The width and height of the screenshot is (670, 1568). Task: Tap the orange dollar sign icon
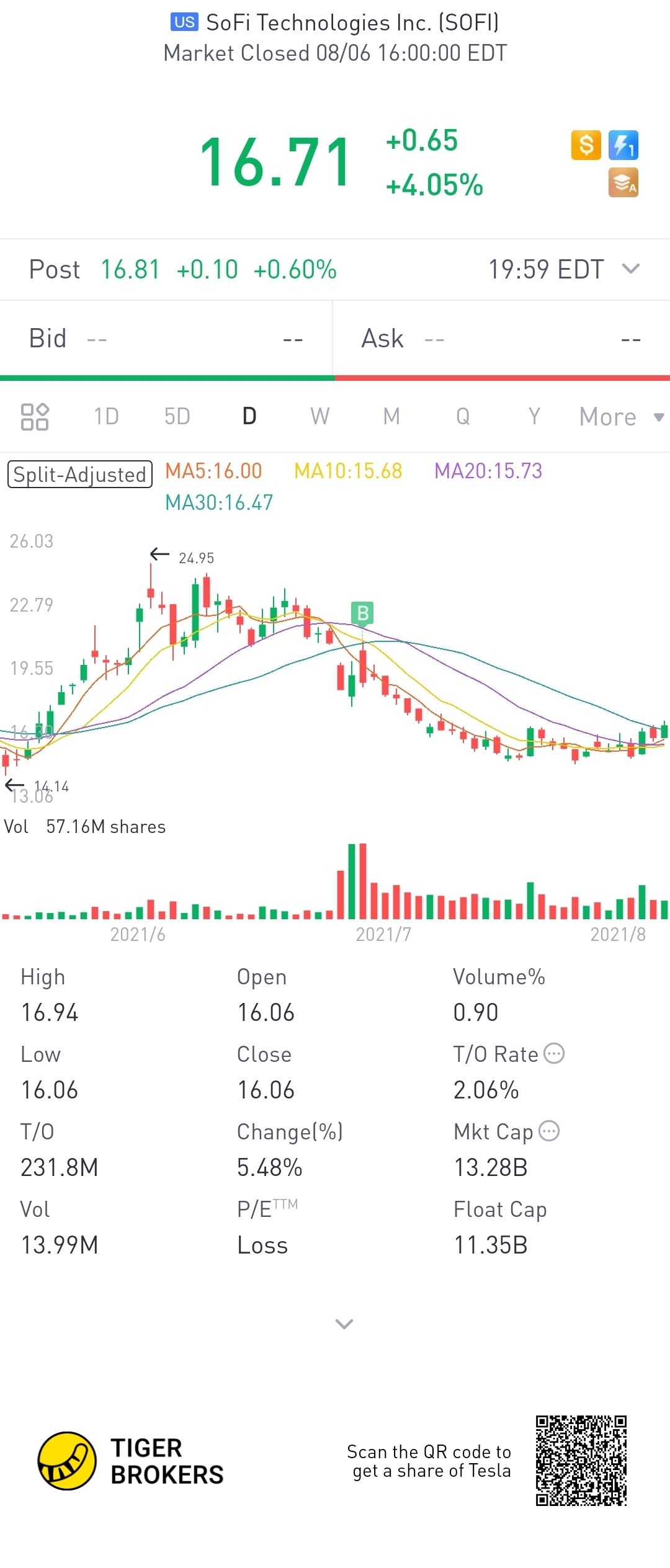coord(586,145)
